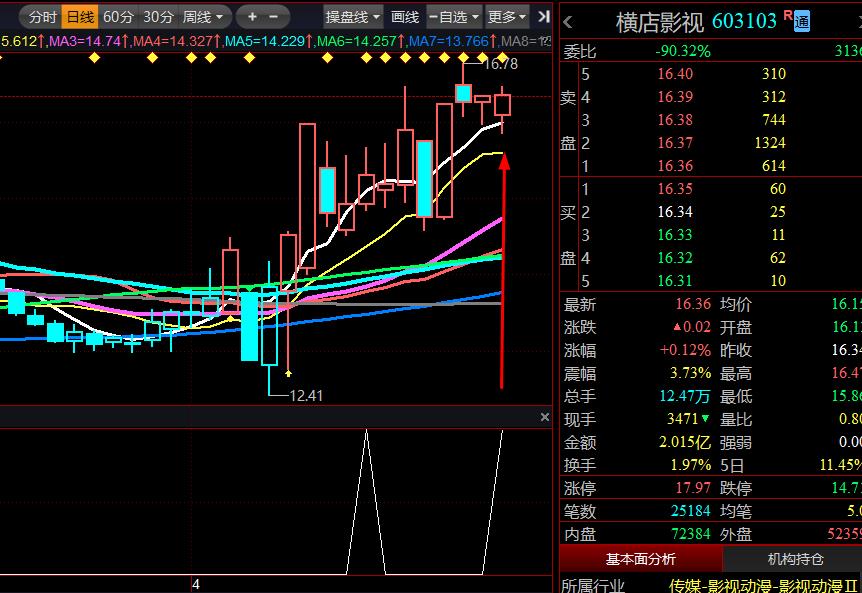Select sell level 4 price 16.39
Viewport: 862px width, 593px height.
pyautogui.click(x=675, y=97)
